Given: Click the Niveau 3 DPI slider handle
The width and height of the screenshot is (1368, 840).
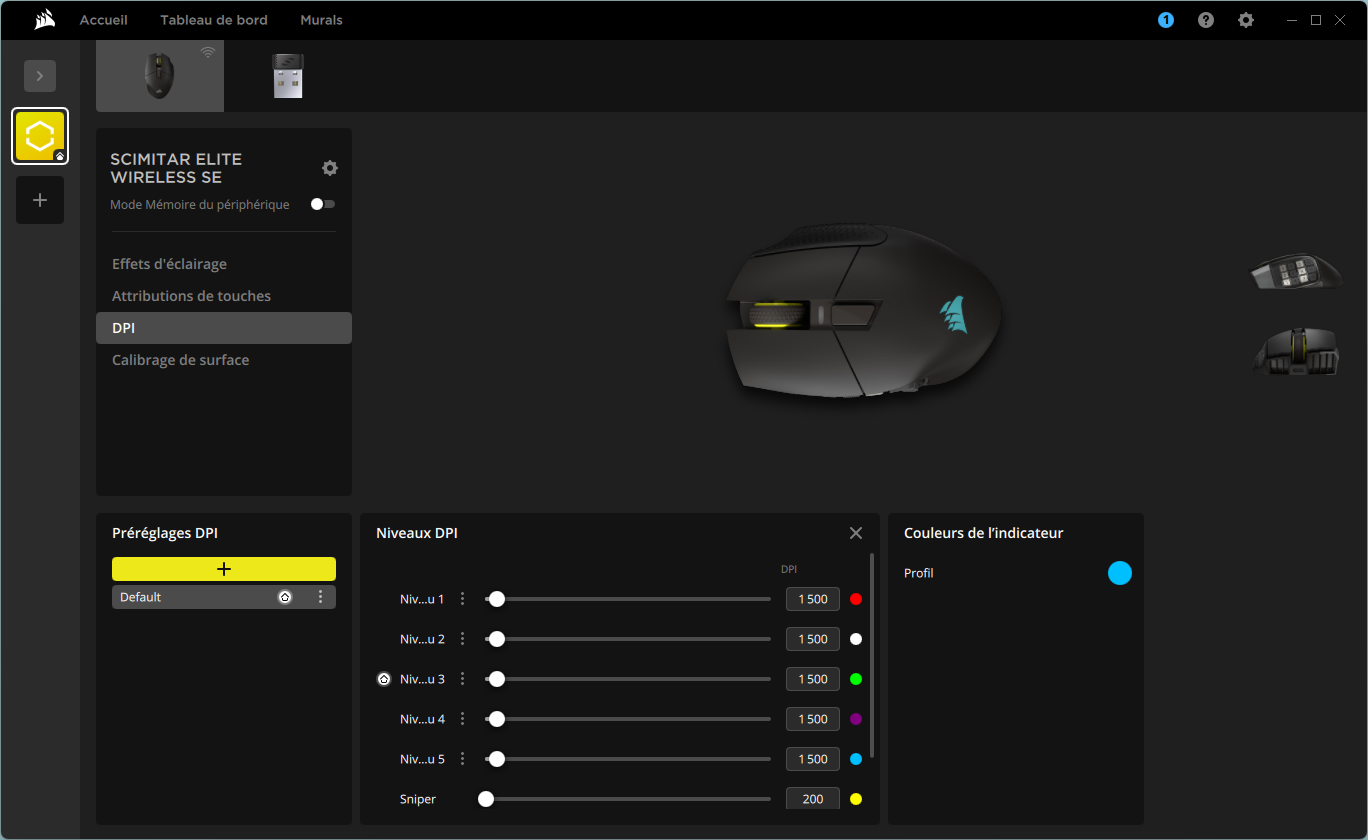Looking at the screenshot, I should point(496,679).
